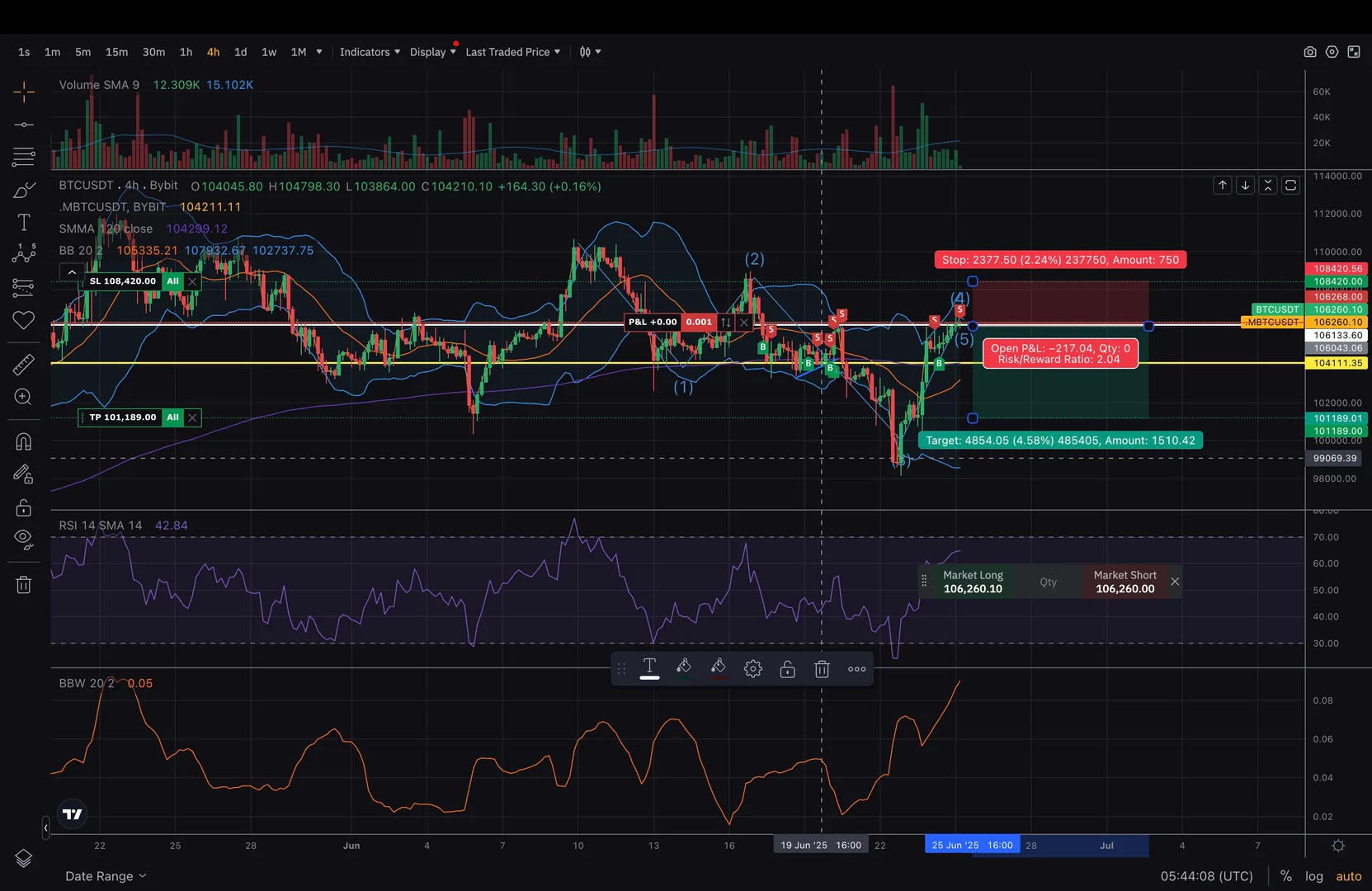The image size is (1372, 891).
Task: Toggle log scale
Action: click(x=1314, y=876)
